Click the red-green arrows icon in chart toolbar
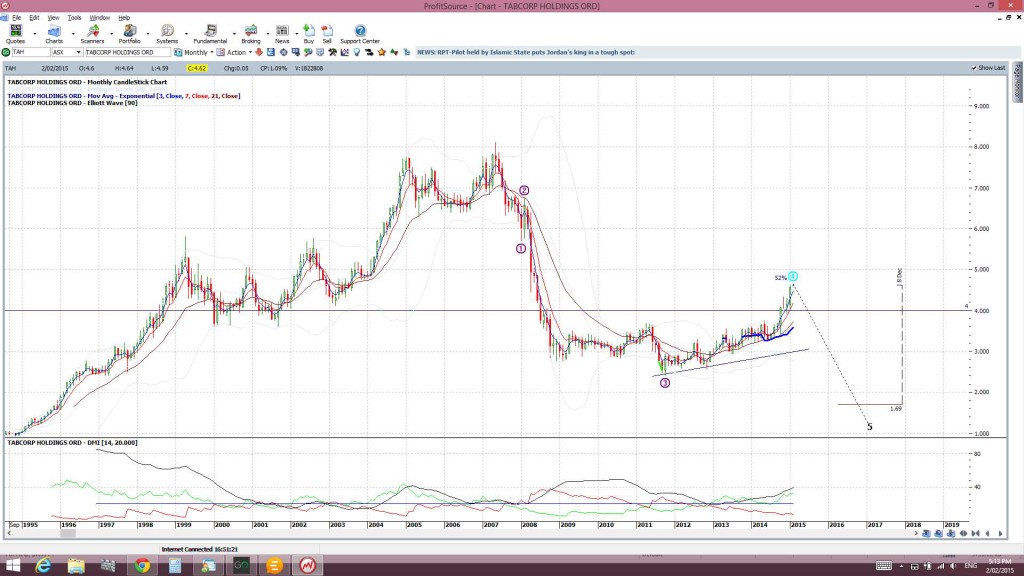Screen dimensions: 1024x576 coord(394,52)
